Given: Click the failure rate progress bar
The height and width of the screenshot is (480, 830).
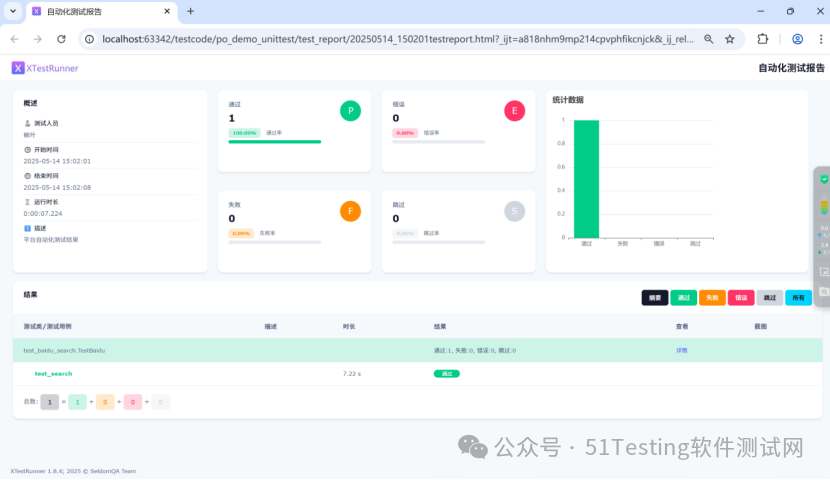Looking at the screenshot, I should coord(275,242).
